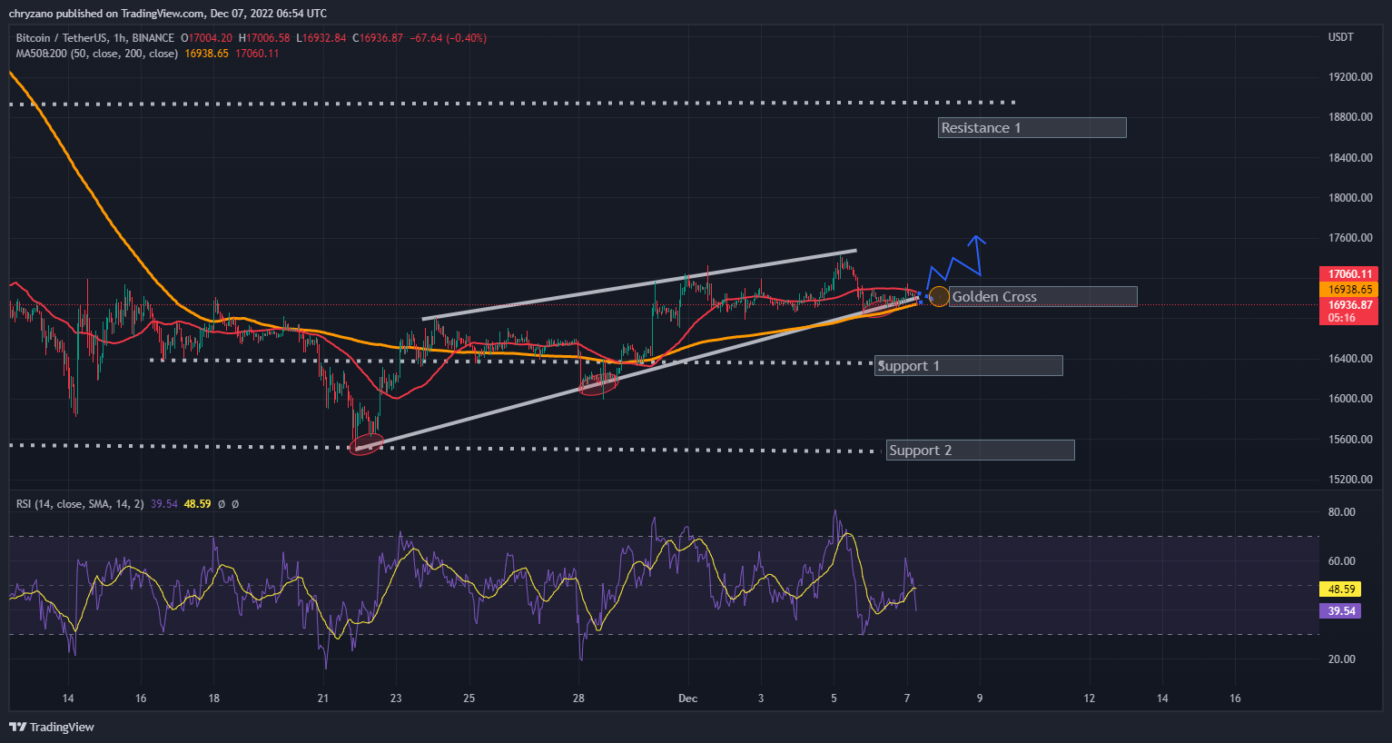The width and height of the screenshot is (1392, 743).
Task: Click the 17600.00 price scale value
Action: pos(1349,238)
